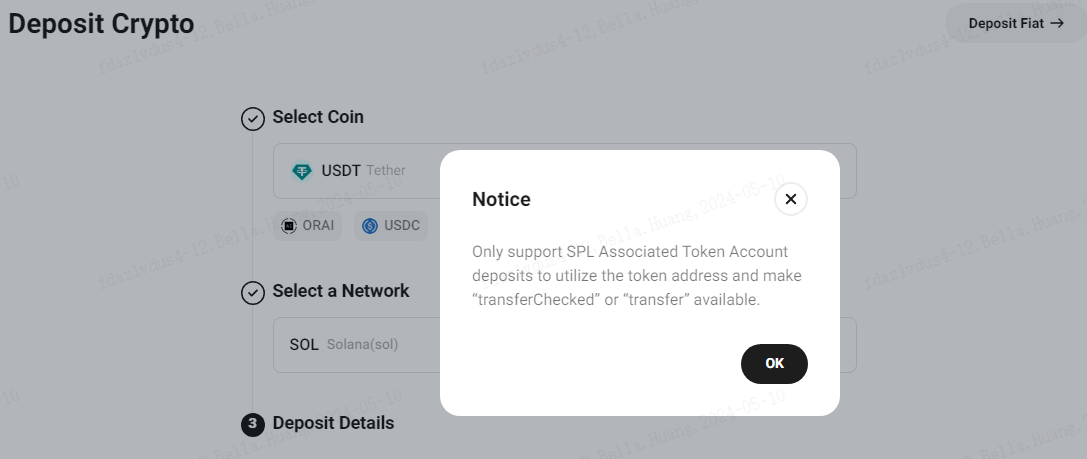Confirm the notice with the OK button
This screenshot has width=1087, height=459.
(774, 363)
